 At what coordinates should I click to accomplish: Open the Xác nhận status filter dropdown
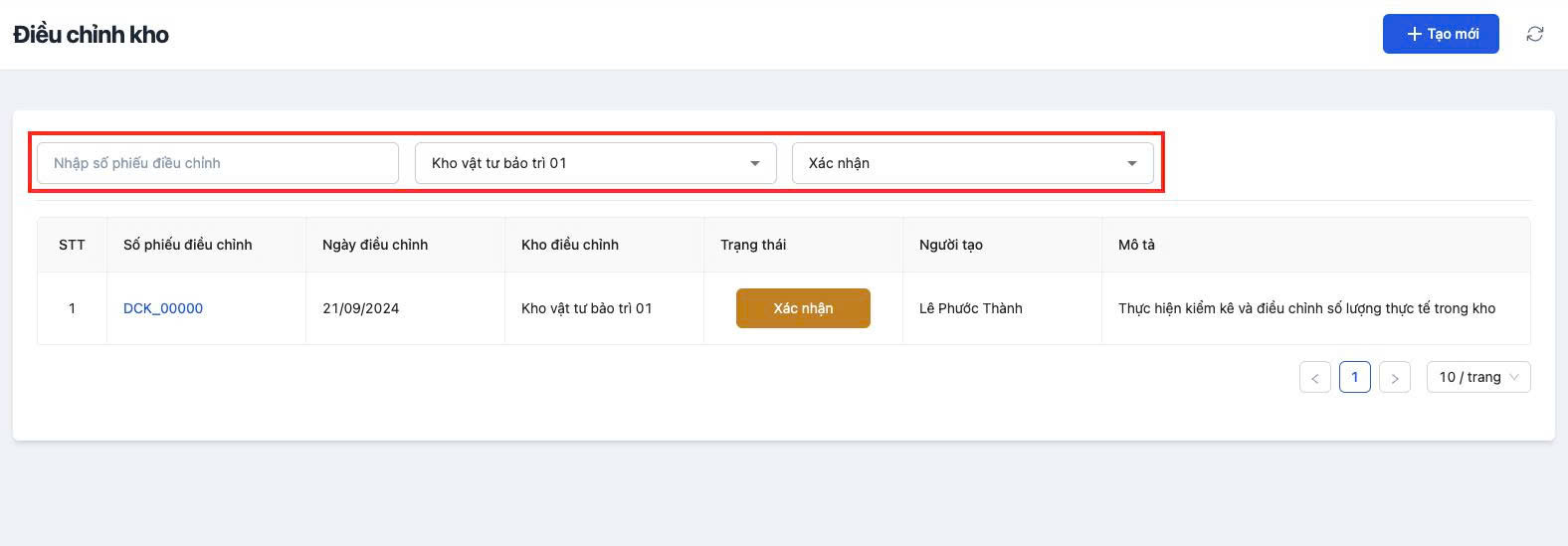[972, 163]
